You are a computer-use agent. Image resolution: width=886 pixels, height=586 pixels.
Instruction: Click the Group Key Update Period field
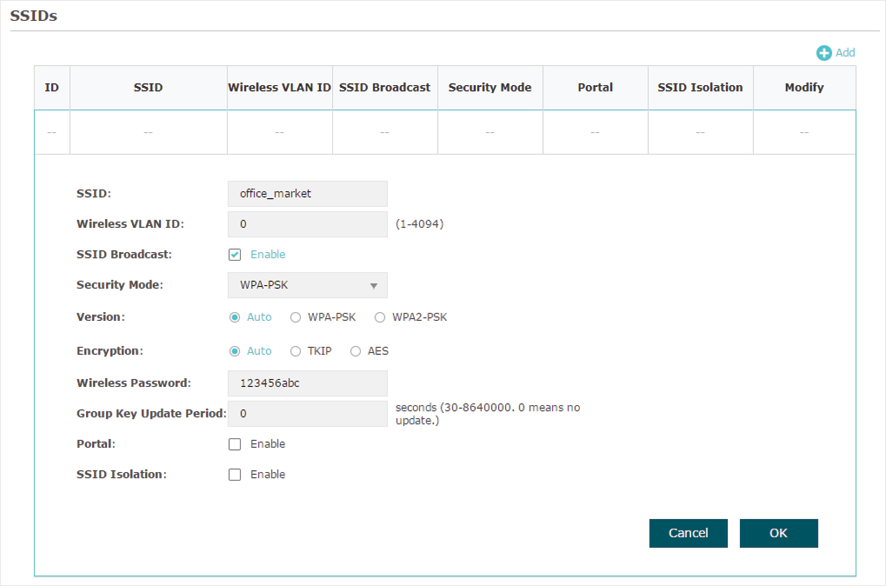coord(307,414)
